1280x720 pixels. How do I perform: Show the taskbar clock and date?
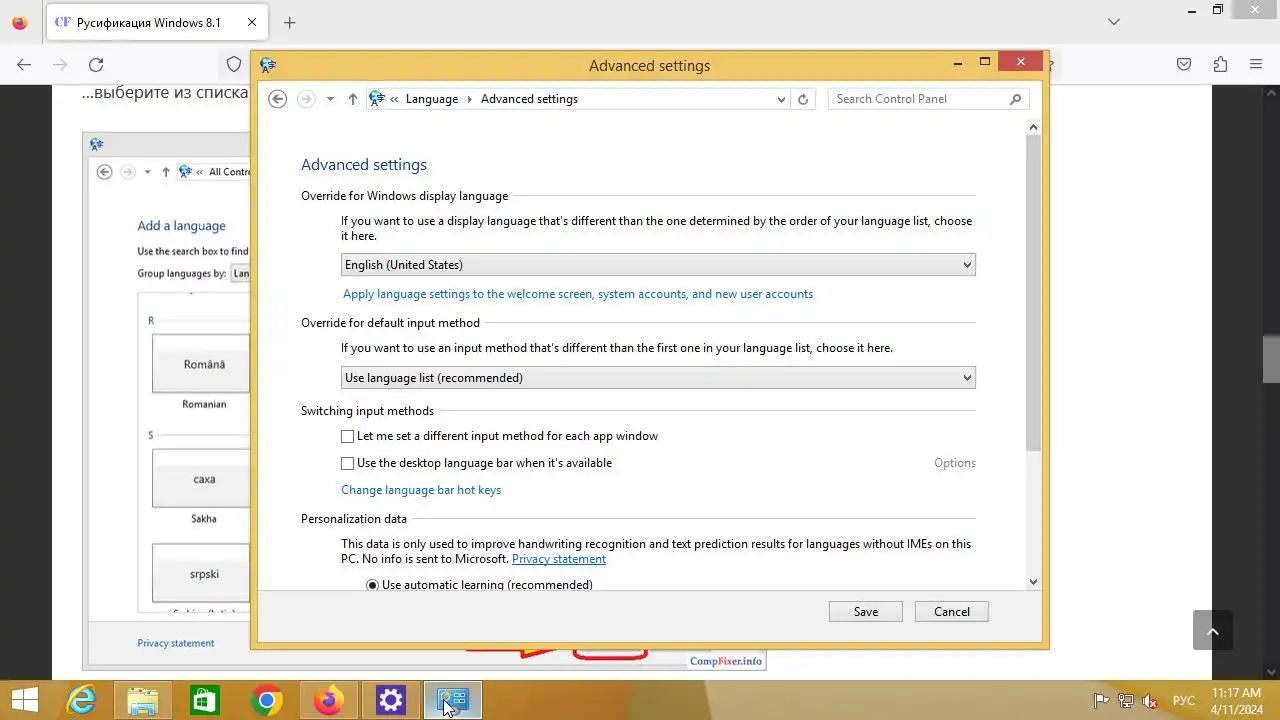pos(1236,700)
